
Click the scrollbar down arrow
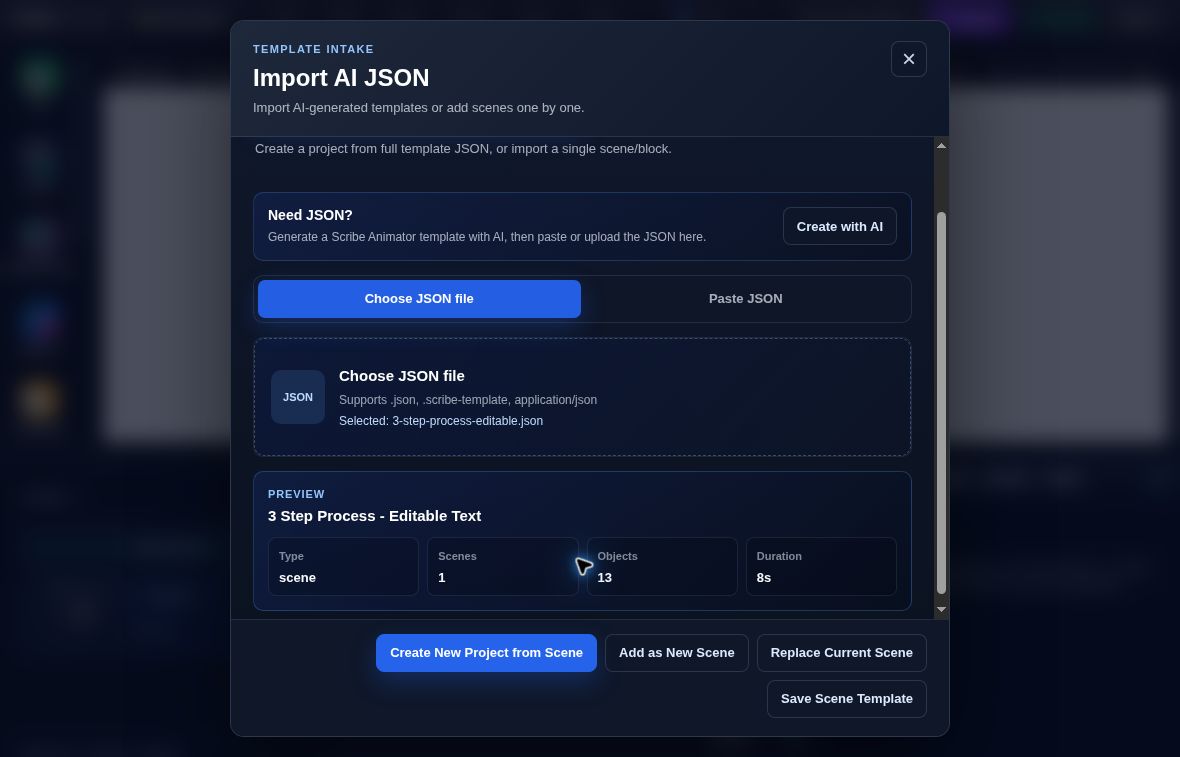941,610
